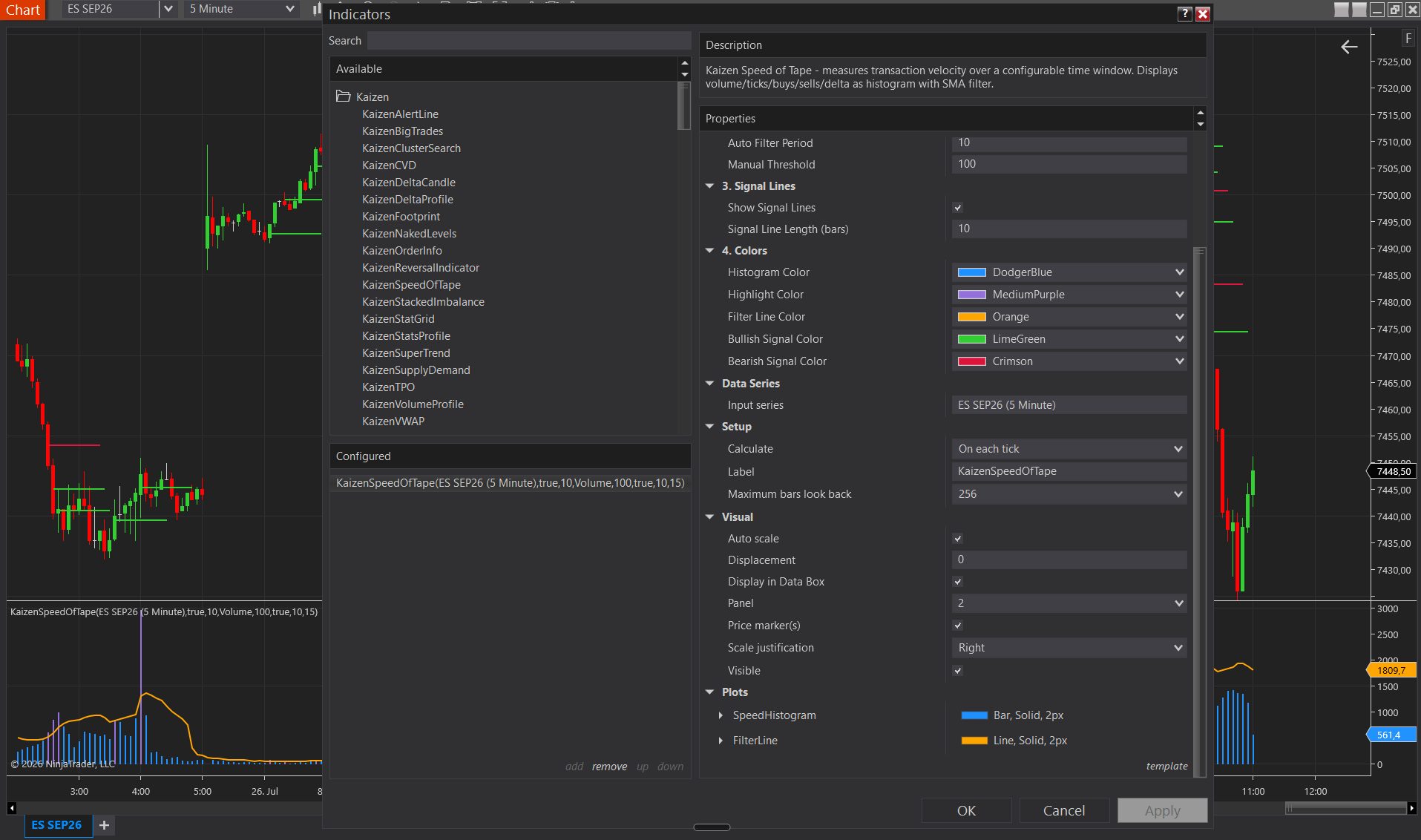Collapse the Setup section
This screenshot has width=1421, height=840.
pyautogui.click(x=709, y=427)
